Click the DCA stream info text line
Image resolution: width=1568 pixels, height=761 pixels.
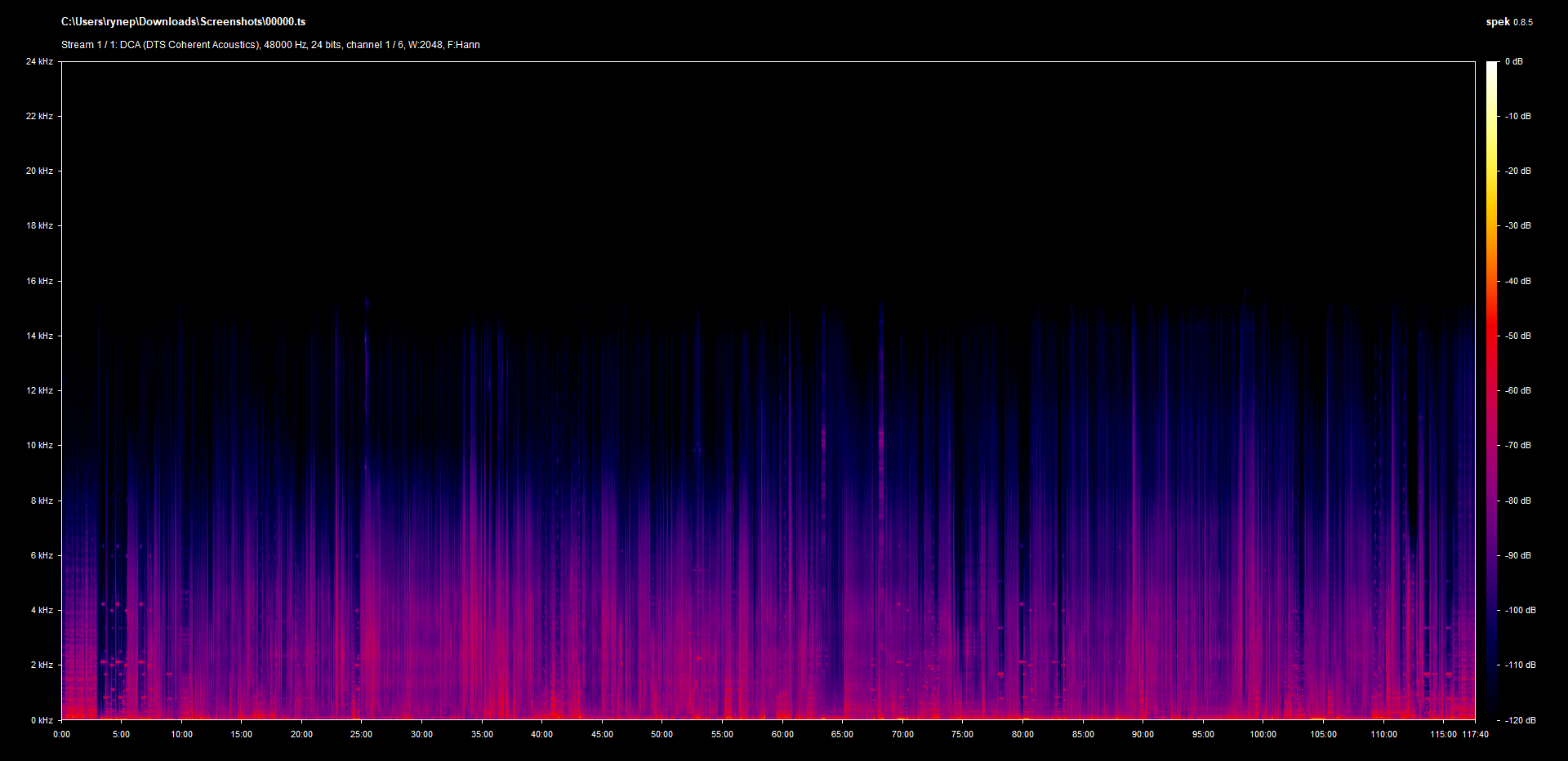click(270, 45)
